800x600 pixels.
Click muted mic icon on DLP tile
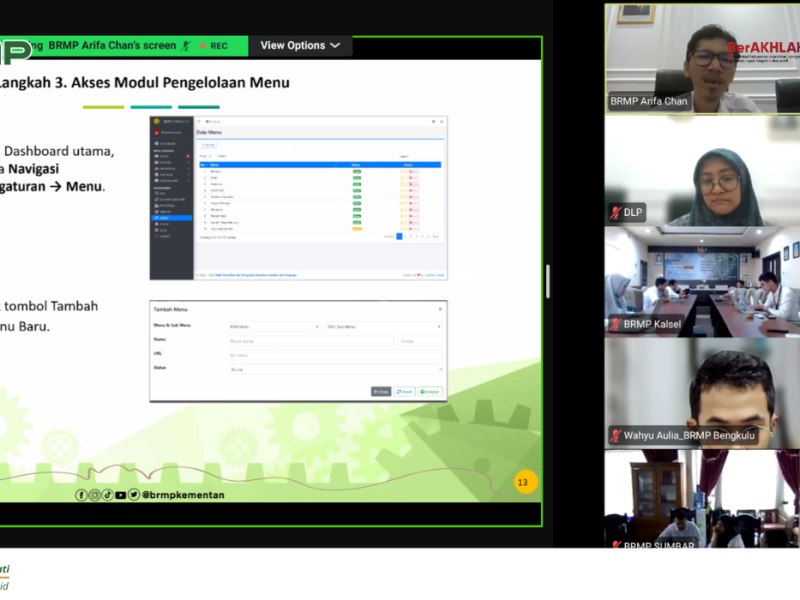[x=616, y=213]
